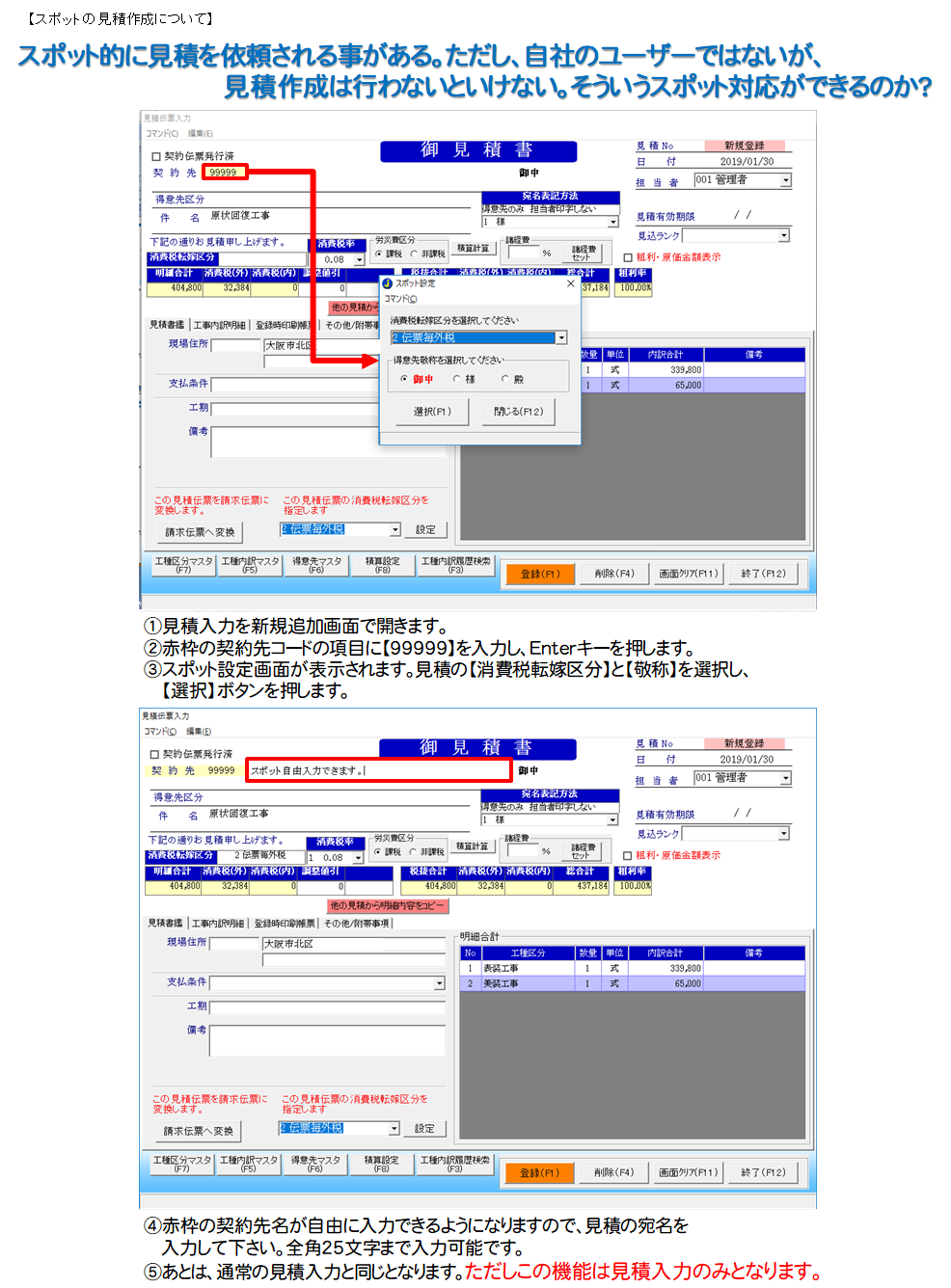Choose the 様 honorific radio button
Viewport: 951px width, 1288px height.
[456, 379]
